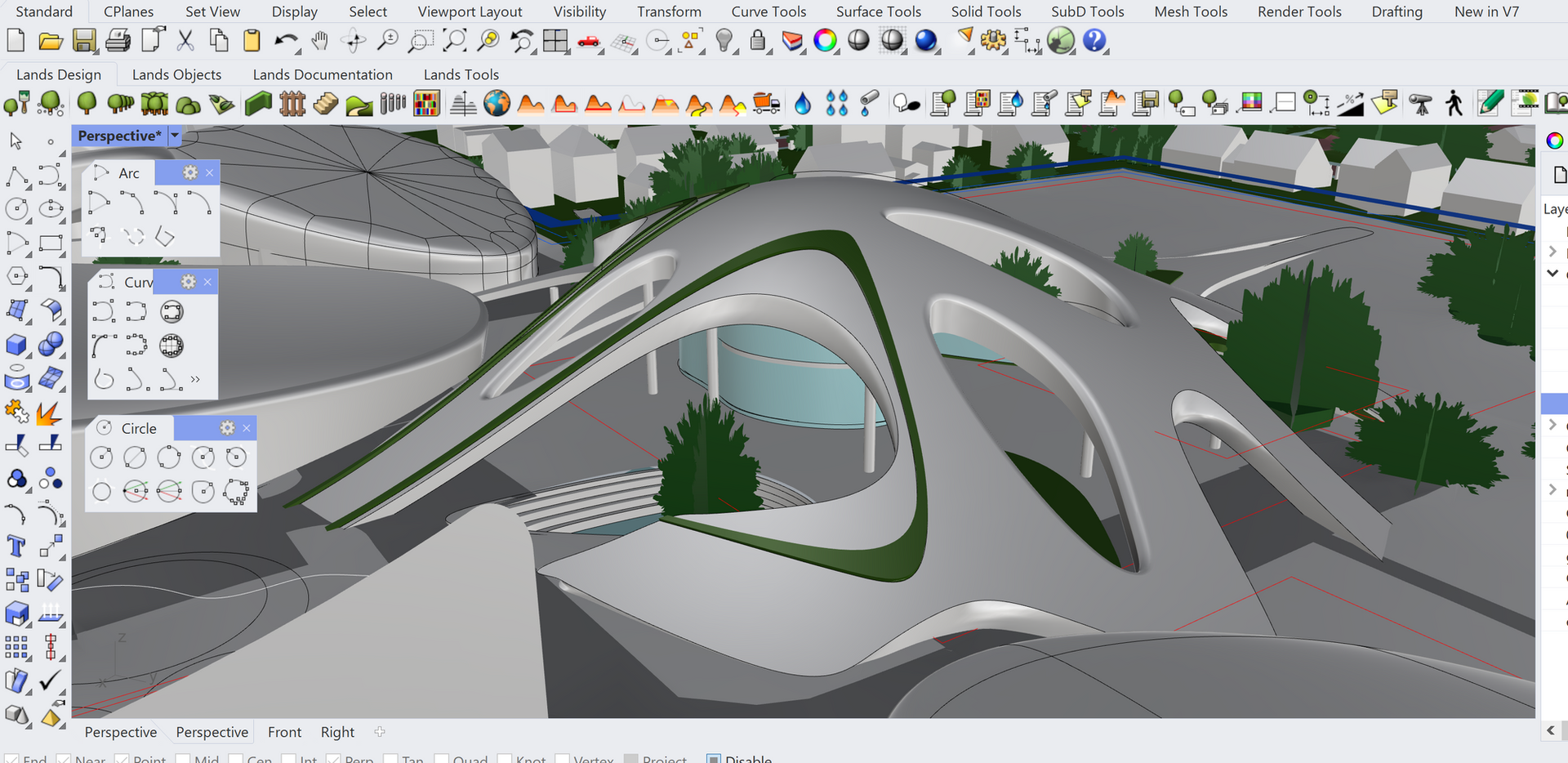Create a stair with the steps icon
Image resolution: width=1568 pixels, height=763 pixels.
point(325,104)
